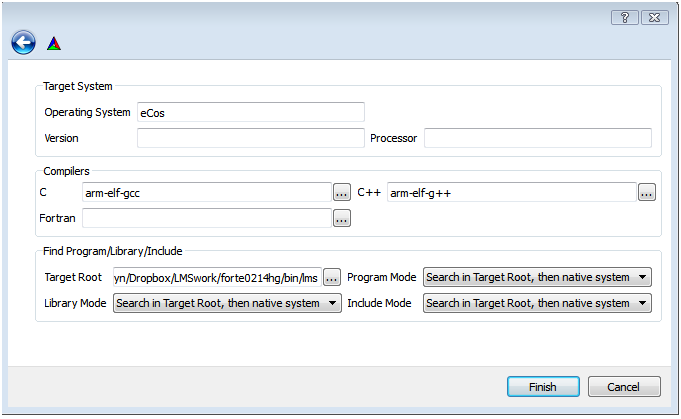Viewport: 681px width, 419px height.
Task: Click the empty Fortran compiler field
Action: [x=207, y=218]
